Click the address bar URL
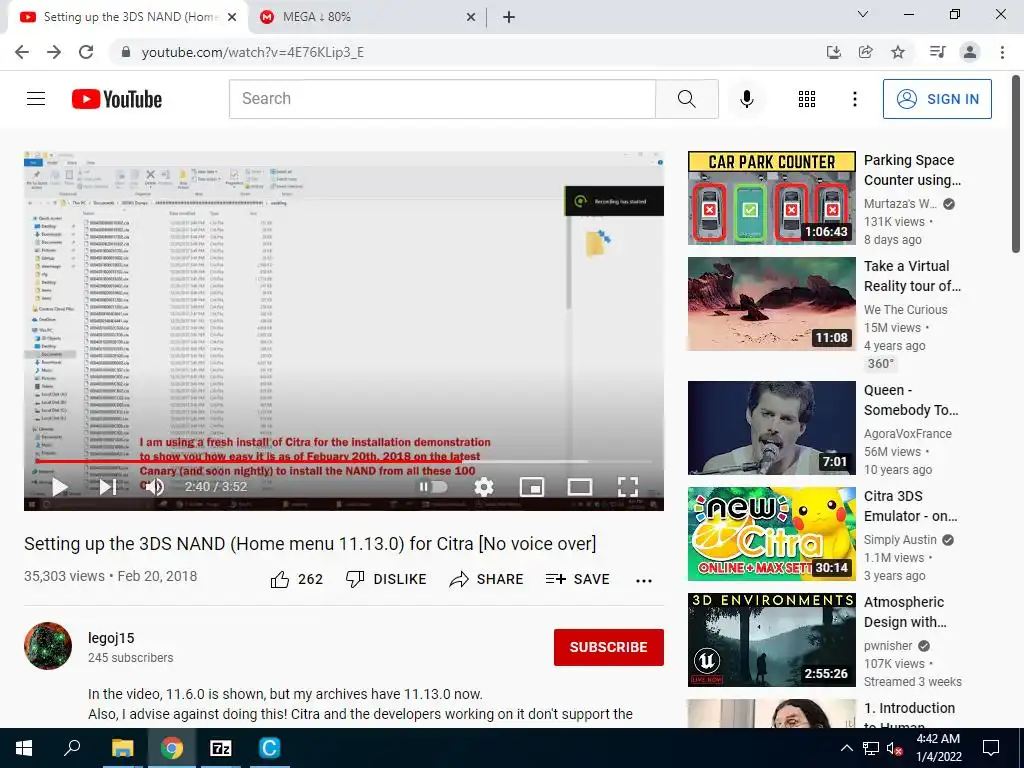Image resolution: width=1024 pixels, height=768 pixels. [x=253, y=52]
